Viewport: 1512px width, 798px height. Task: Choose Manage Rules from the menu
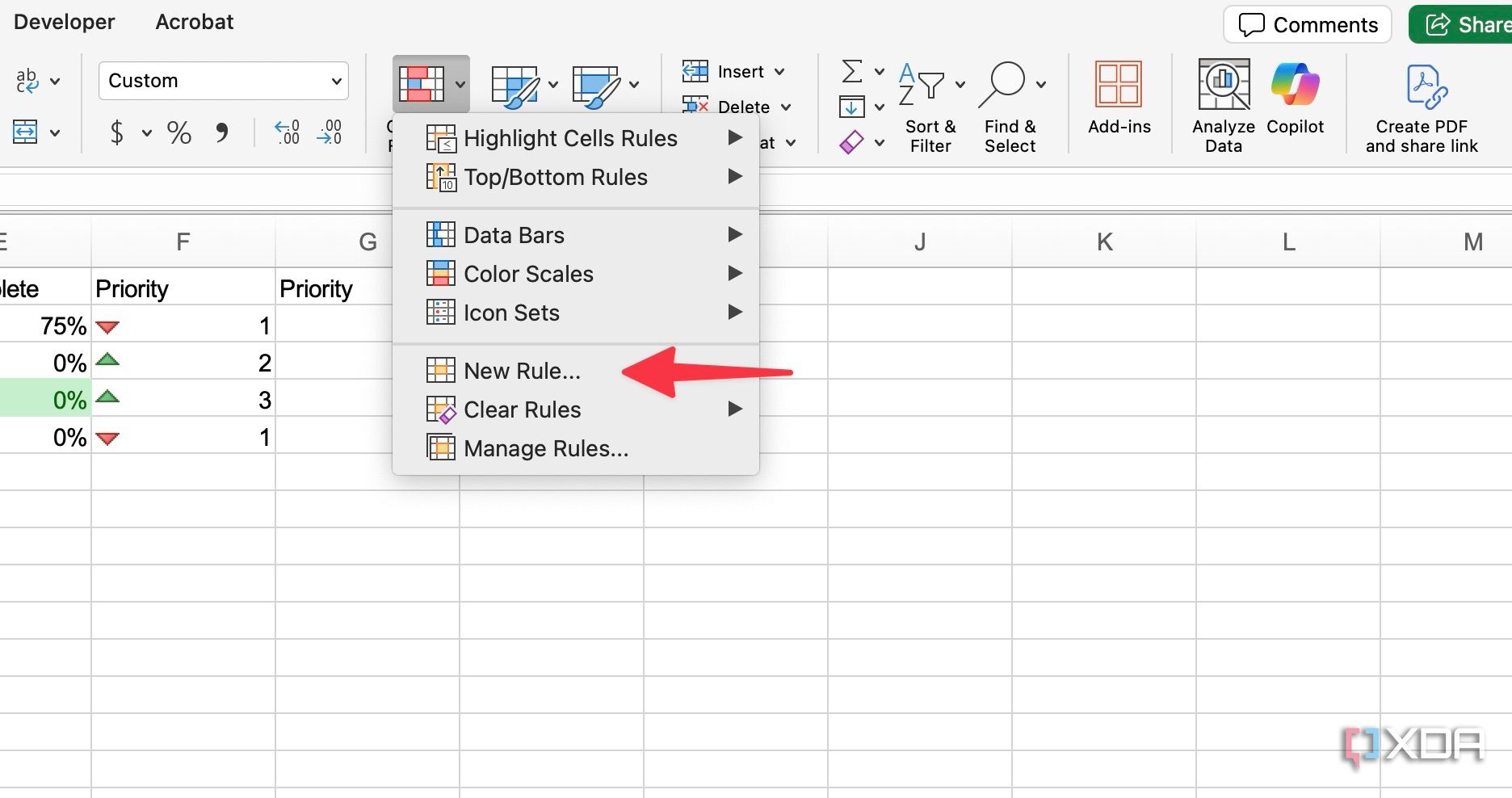pos(545,448)
